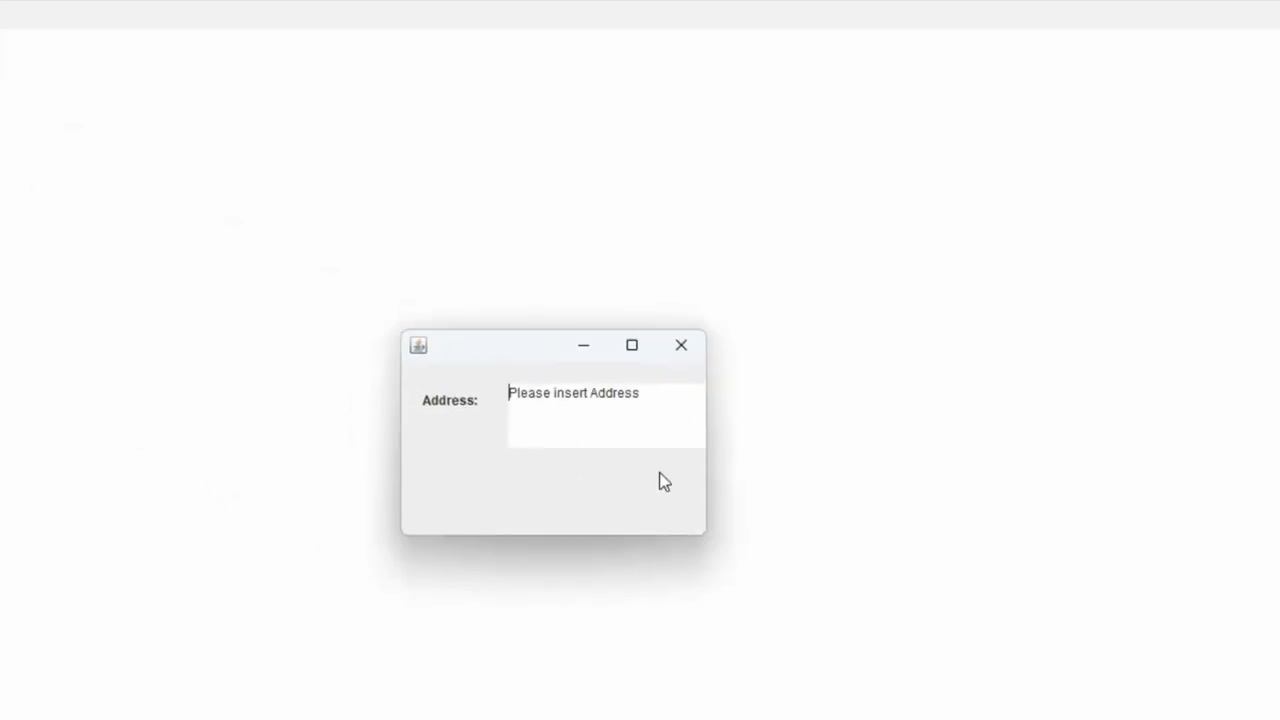
Task: Click the word 'insert' in the placeholder
Action: (x=570, y=393)
